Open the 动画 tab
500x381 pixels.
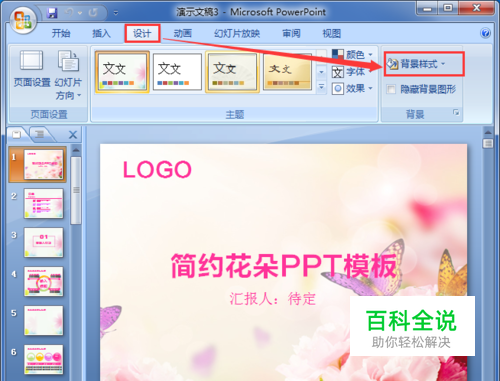point(183,33)
